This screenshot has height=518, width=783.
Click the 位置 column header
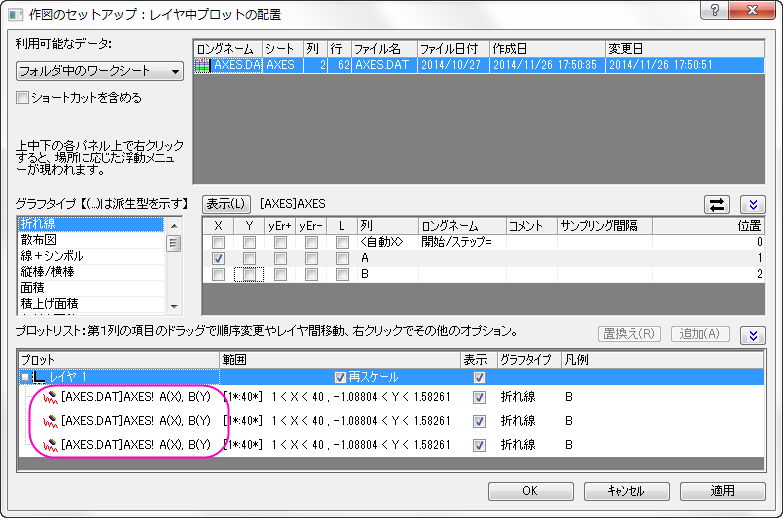coord(708,226)
